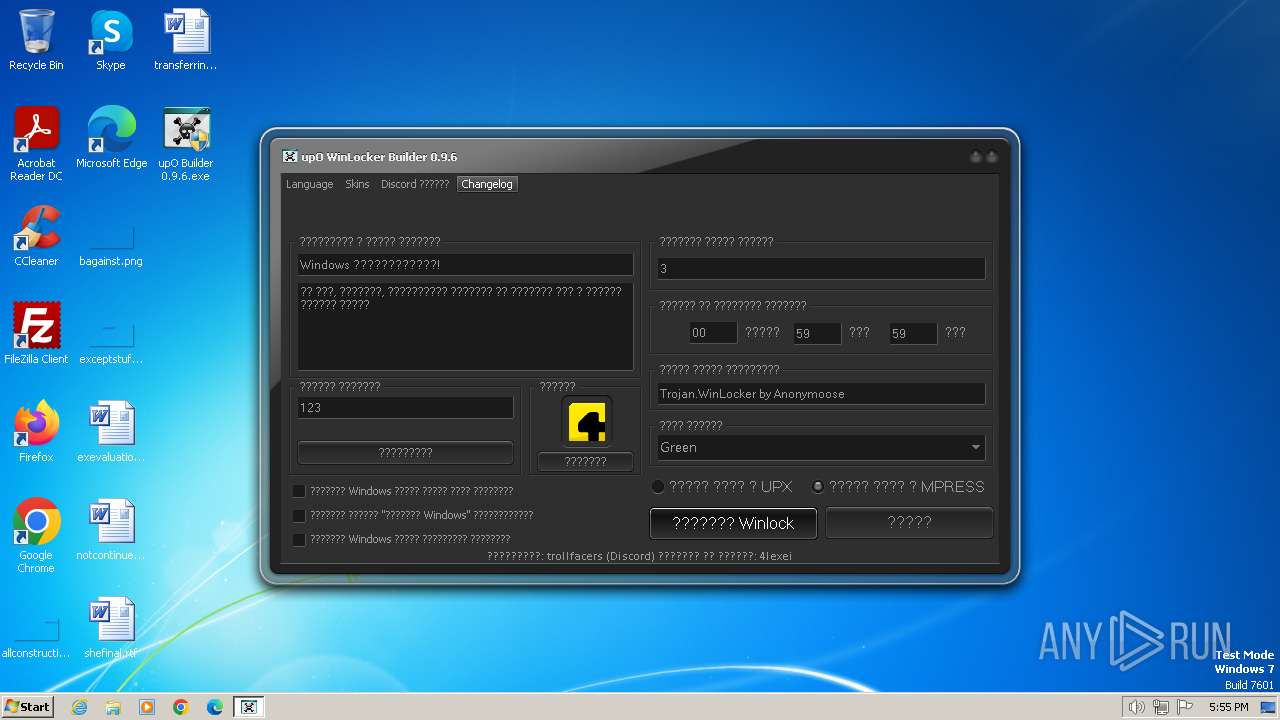This screenshot has height=720, width=1280.
Task: Open Edge from the taskbar
Action: 215,707
